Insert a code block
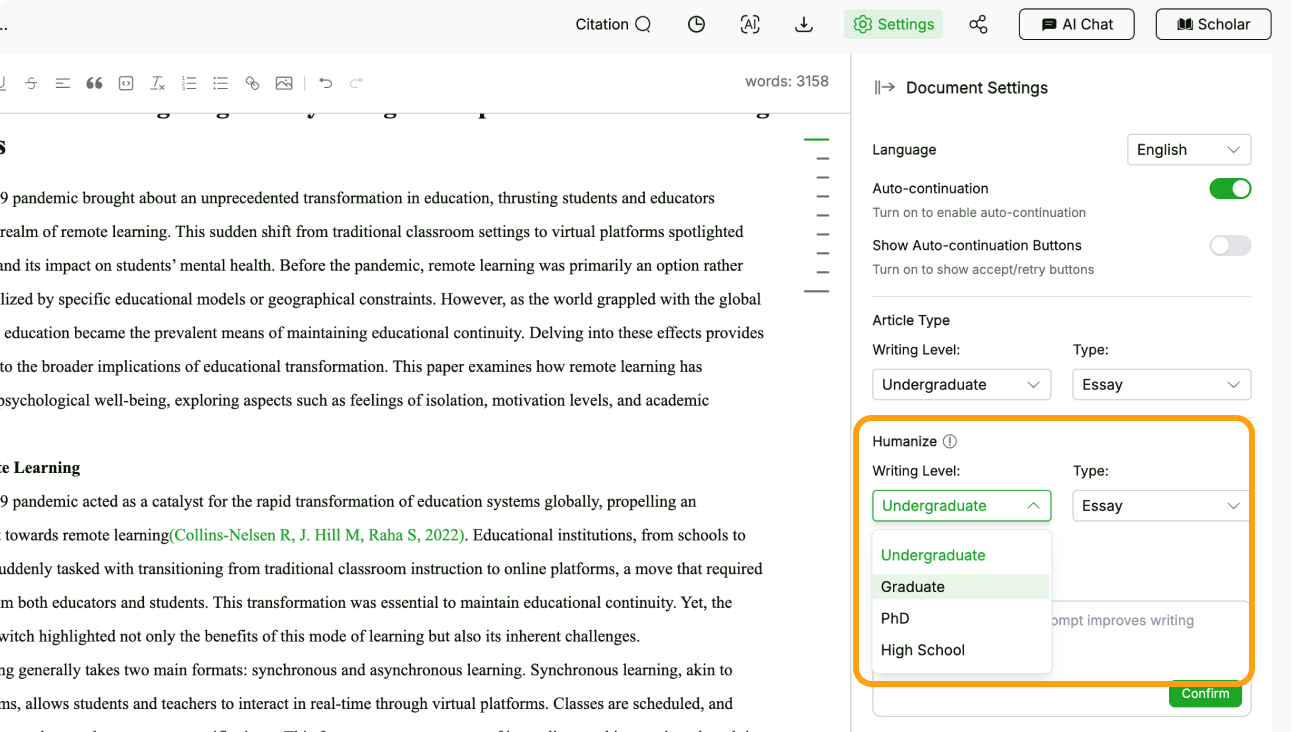This screenshot has height=732, width=1300. [x=126, y=83]
